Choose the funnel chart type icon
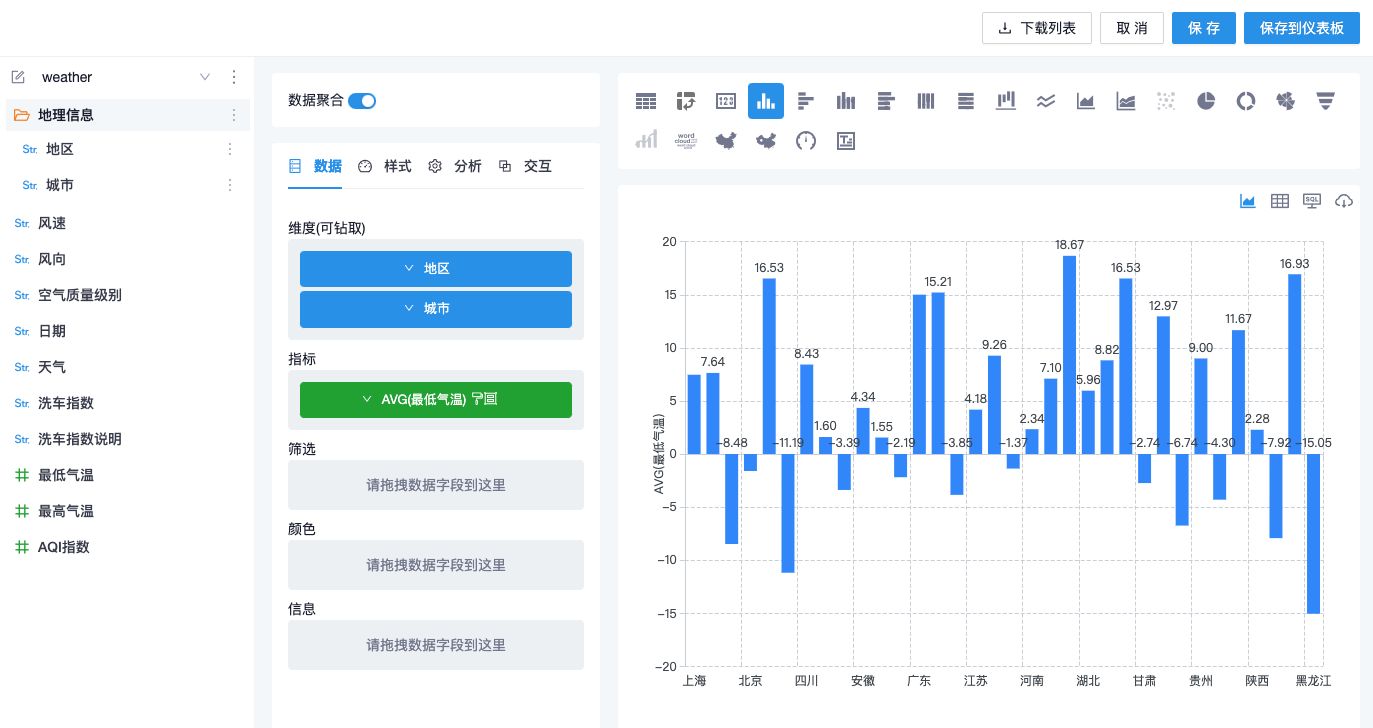Screen dimensions: 1373x728 1326,101
